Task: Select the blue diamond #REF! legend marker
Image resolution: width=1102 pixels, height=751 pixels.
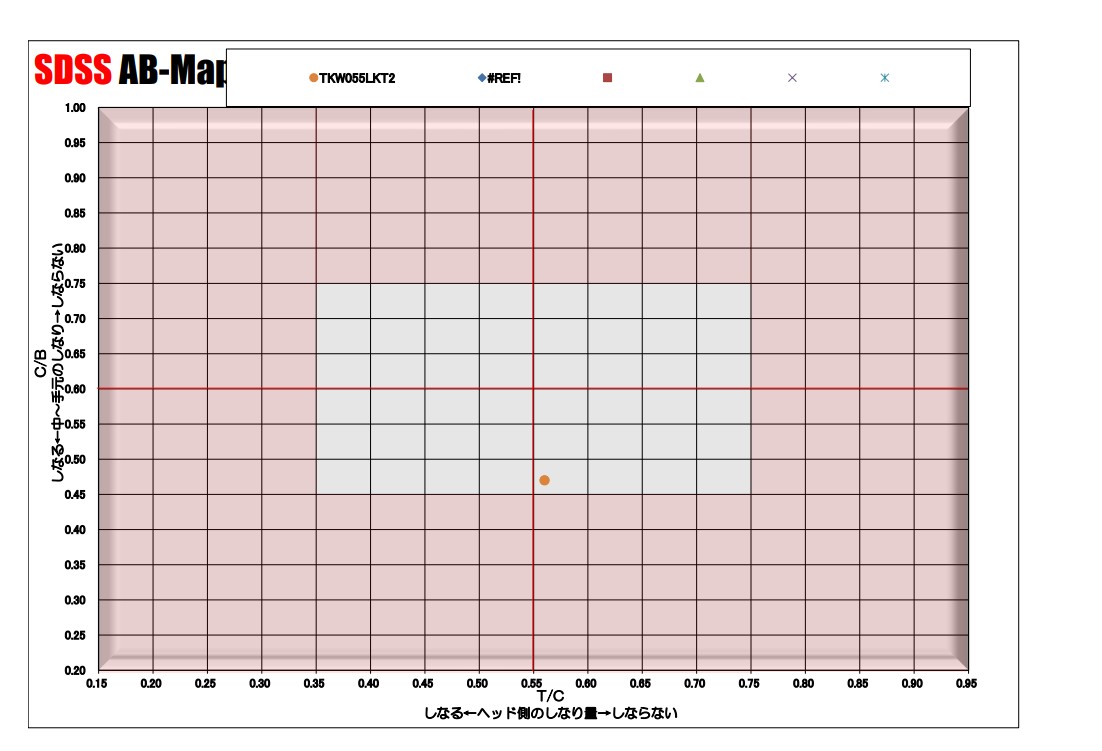Action: [481, 78]
